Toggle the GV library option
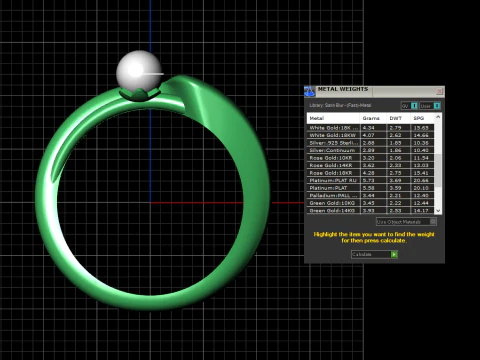Viewport: 480px width, 360px height. (409, 106)
